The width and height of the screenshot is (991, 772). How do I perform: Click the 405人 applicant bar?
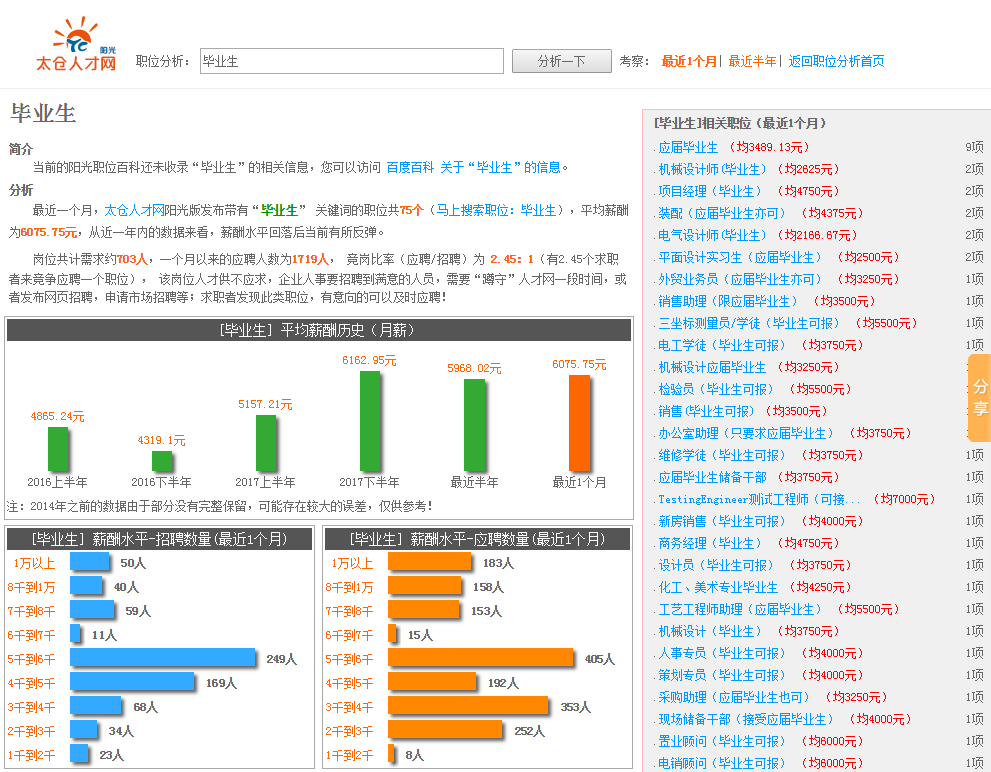[478, 658]
